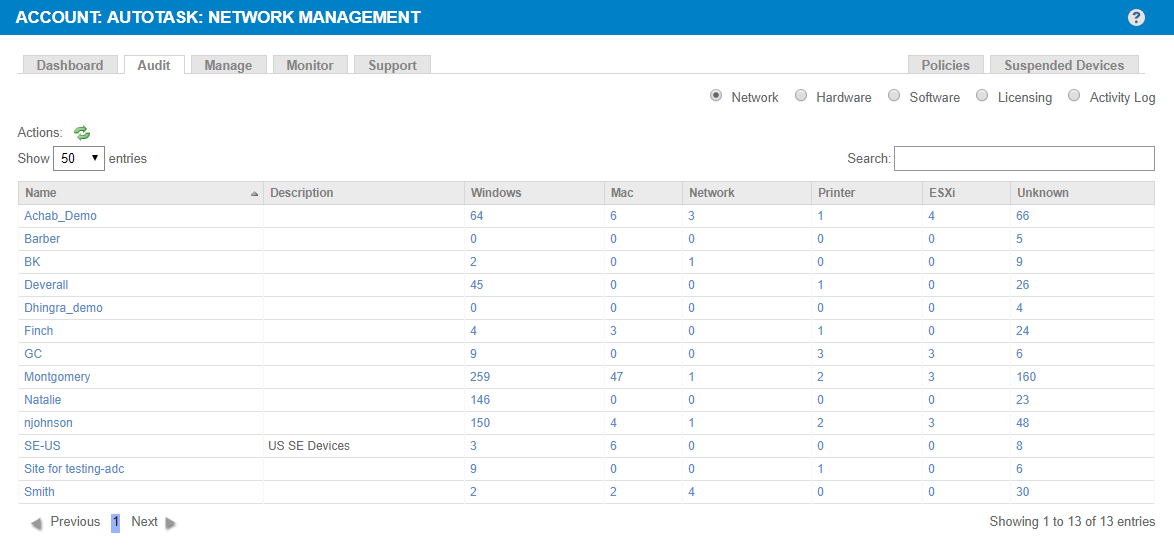Open Finch Unknown count 24
This screenshot has width=1174, height=548.
coord(1023,331)
